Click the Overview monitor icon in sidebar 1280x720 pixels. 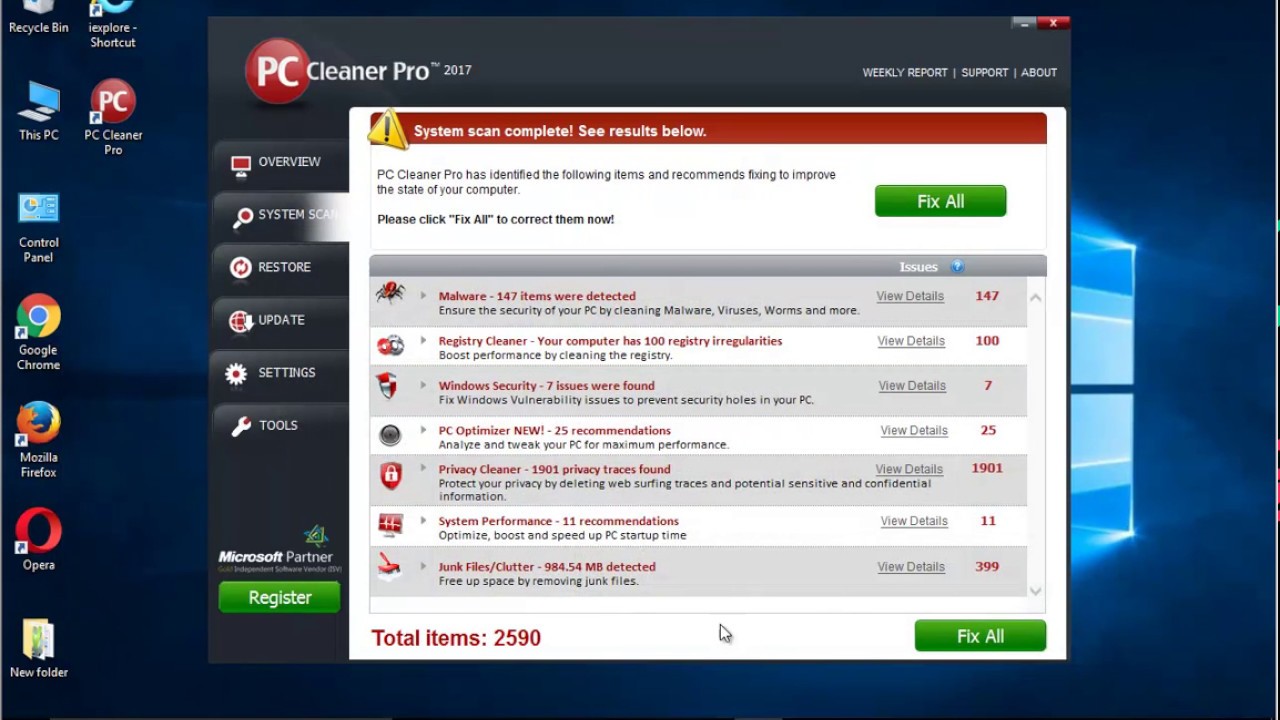240,166
